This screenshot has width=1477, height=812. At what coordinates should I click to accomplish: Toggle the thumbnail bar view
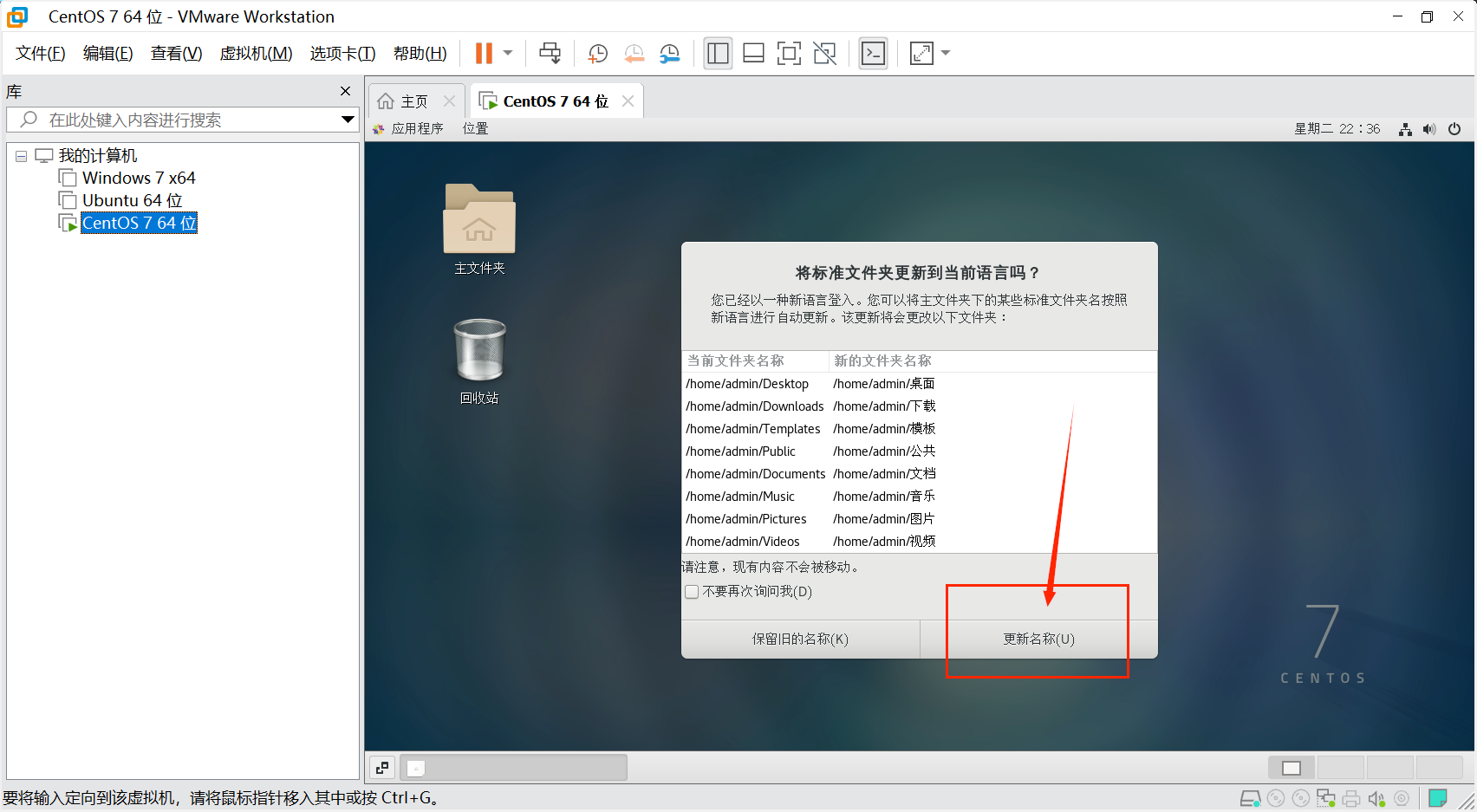pyautogui.click(x=753, y=53)
